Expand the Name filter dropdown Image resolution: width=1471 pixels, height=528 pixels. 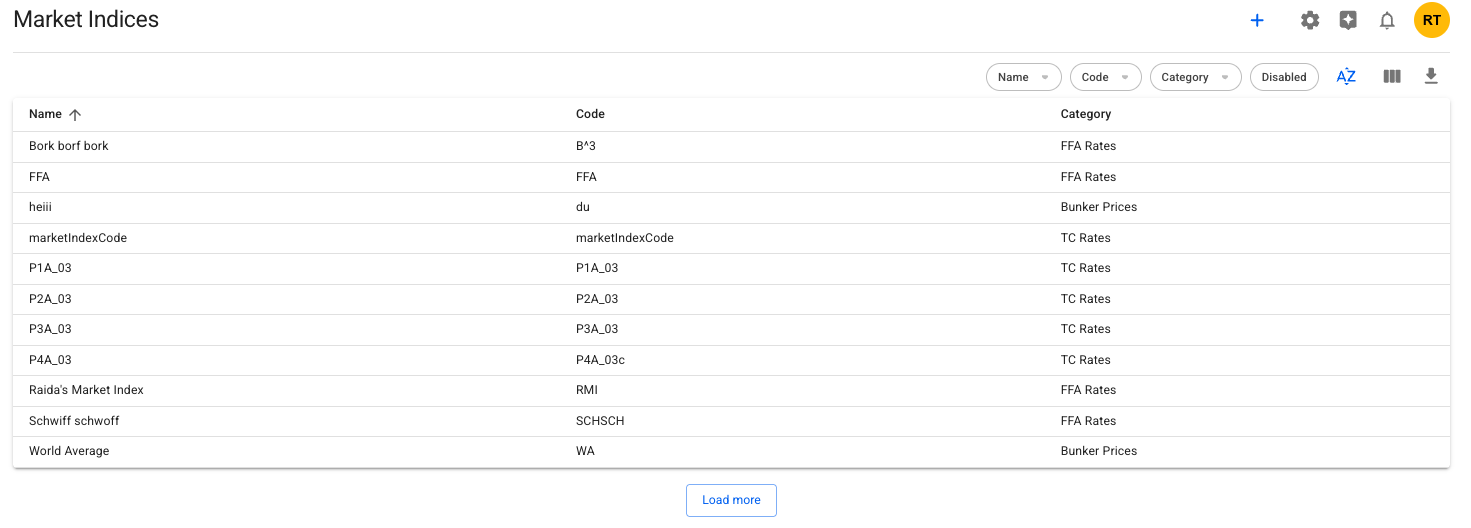tap(1023, 77)
